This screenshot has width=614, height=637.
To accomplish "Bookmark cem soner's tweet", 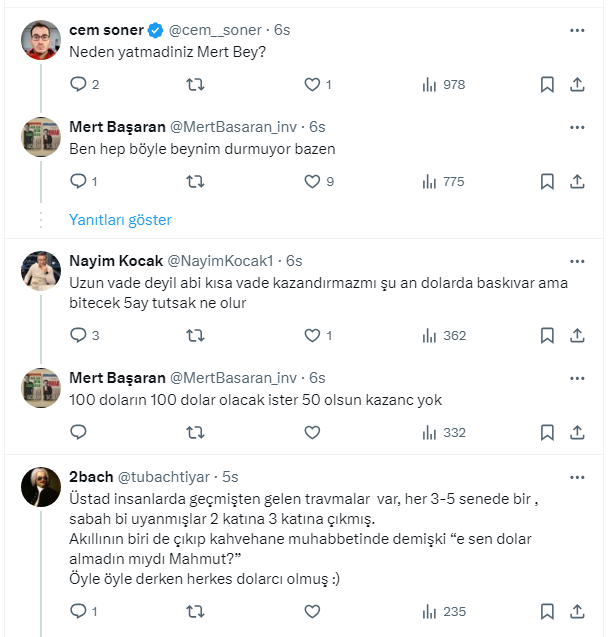I will 547,85.
